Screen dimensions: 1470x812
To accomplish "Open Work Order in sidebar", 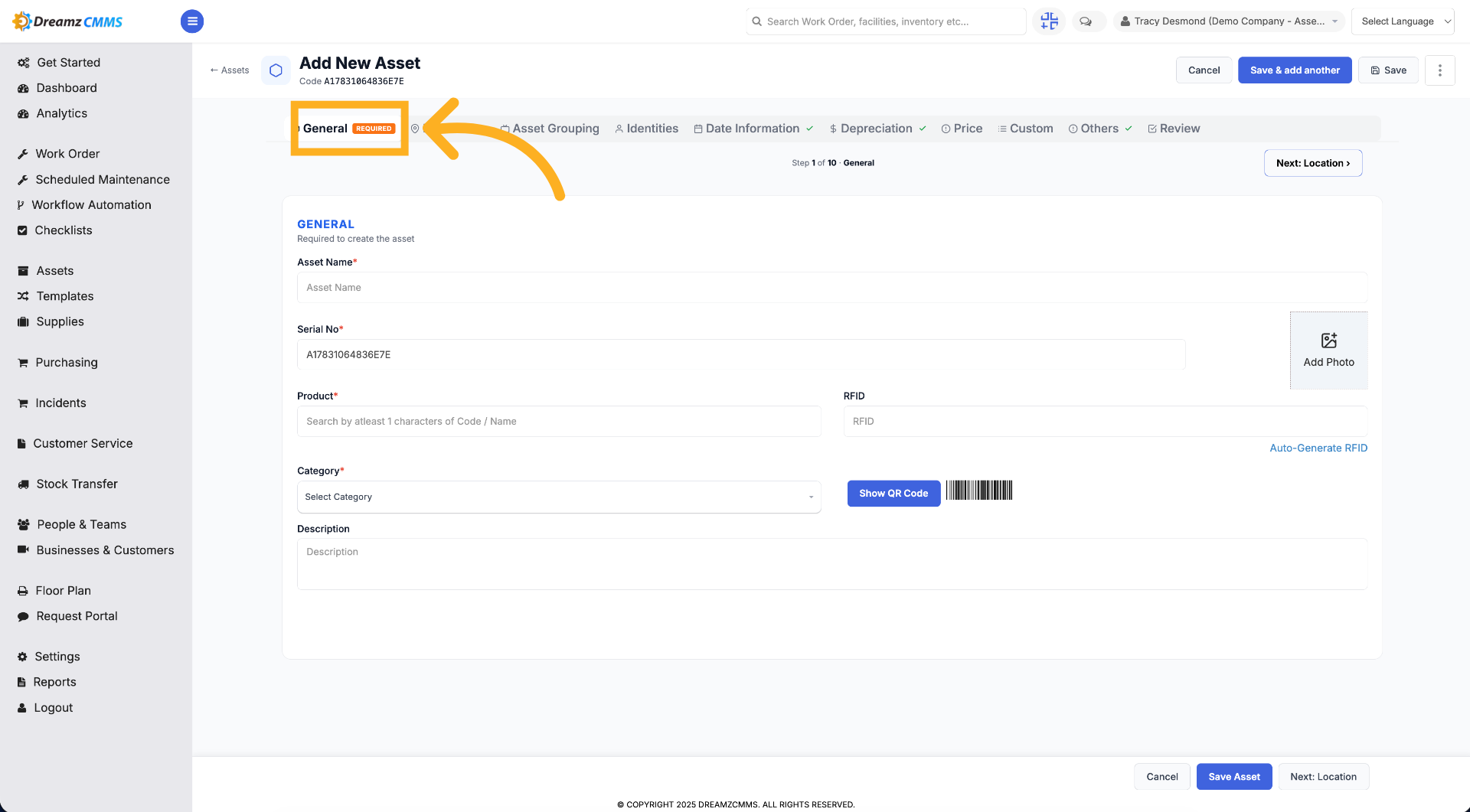I will pyautogui.click(x=67, y=154).
